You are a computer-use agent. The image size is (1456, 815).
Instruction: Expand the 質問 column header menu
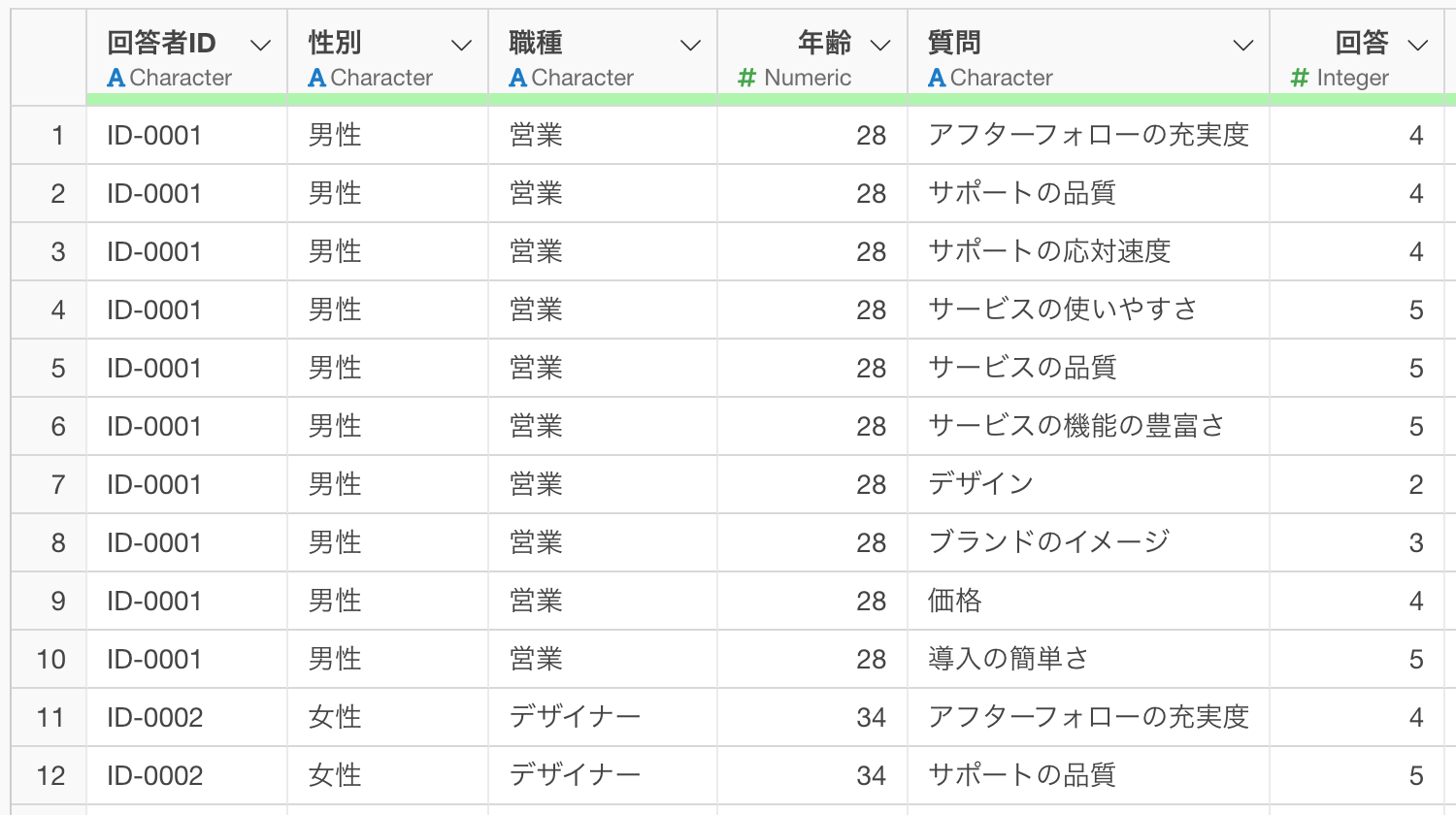point(1242,45)
